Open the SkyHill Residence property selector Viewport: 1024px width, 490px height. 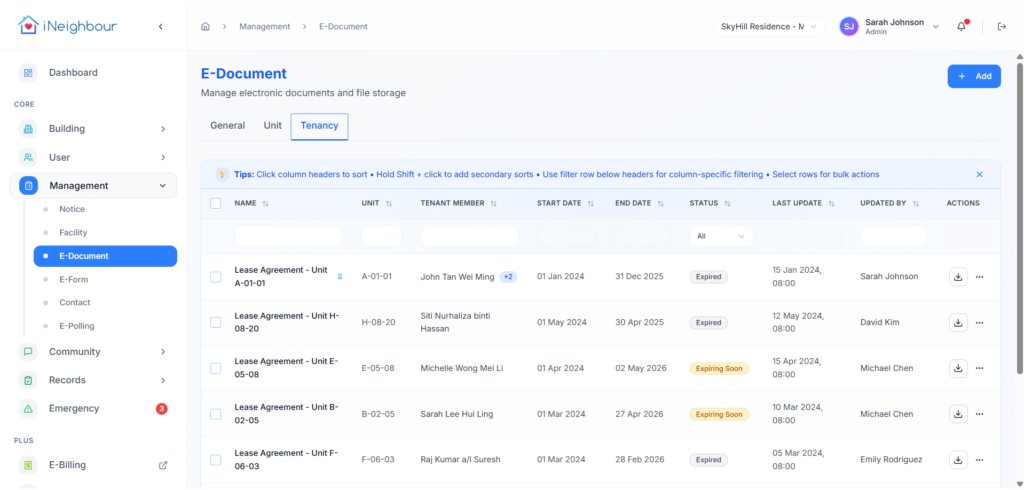click(769, 27)
